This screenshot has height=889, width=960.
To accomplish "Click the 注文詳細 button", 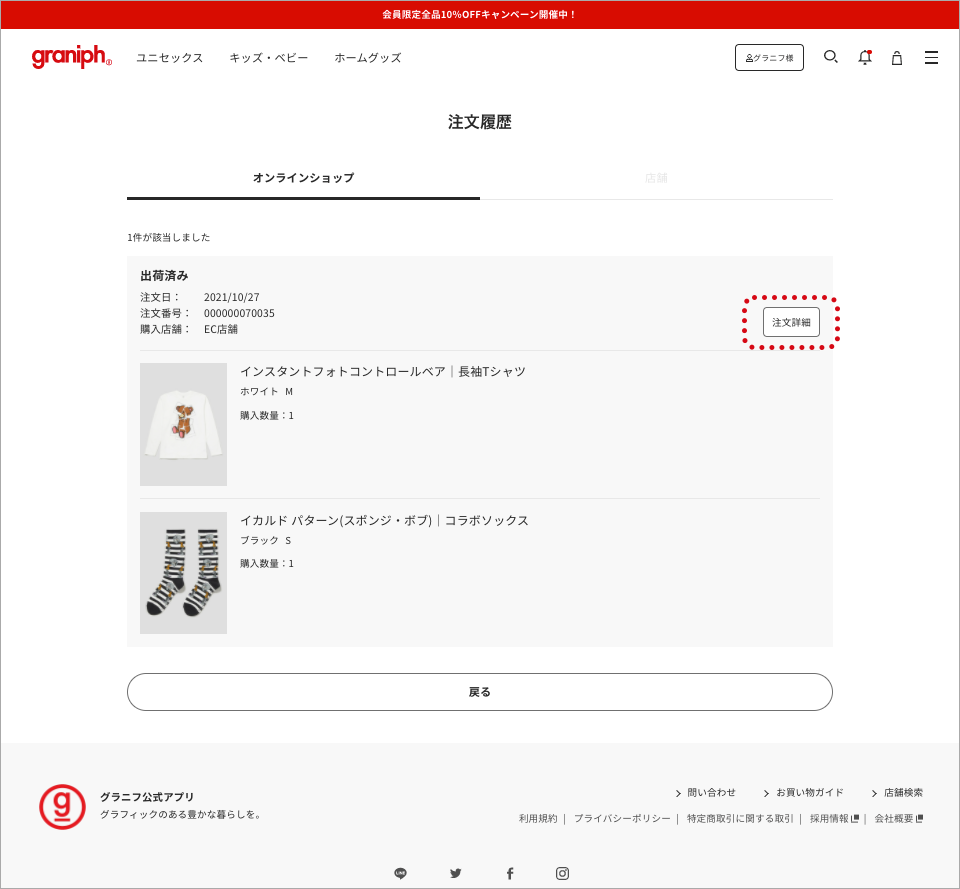I will click(x=791, y=322).
